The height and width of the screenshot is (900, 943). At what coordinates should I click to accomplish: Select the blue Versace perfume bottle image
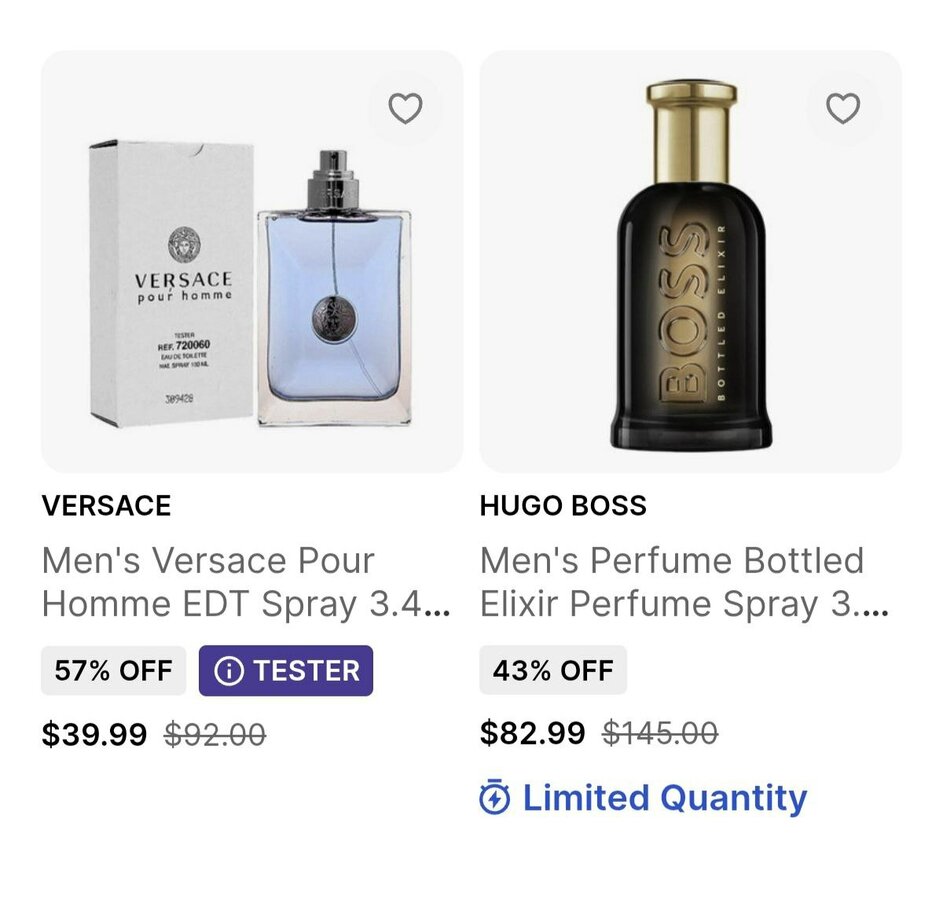click(x=333, y=300)
